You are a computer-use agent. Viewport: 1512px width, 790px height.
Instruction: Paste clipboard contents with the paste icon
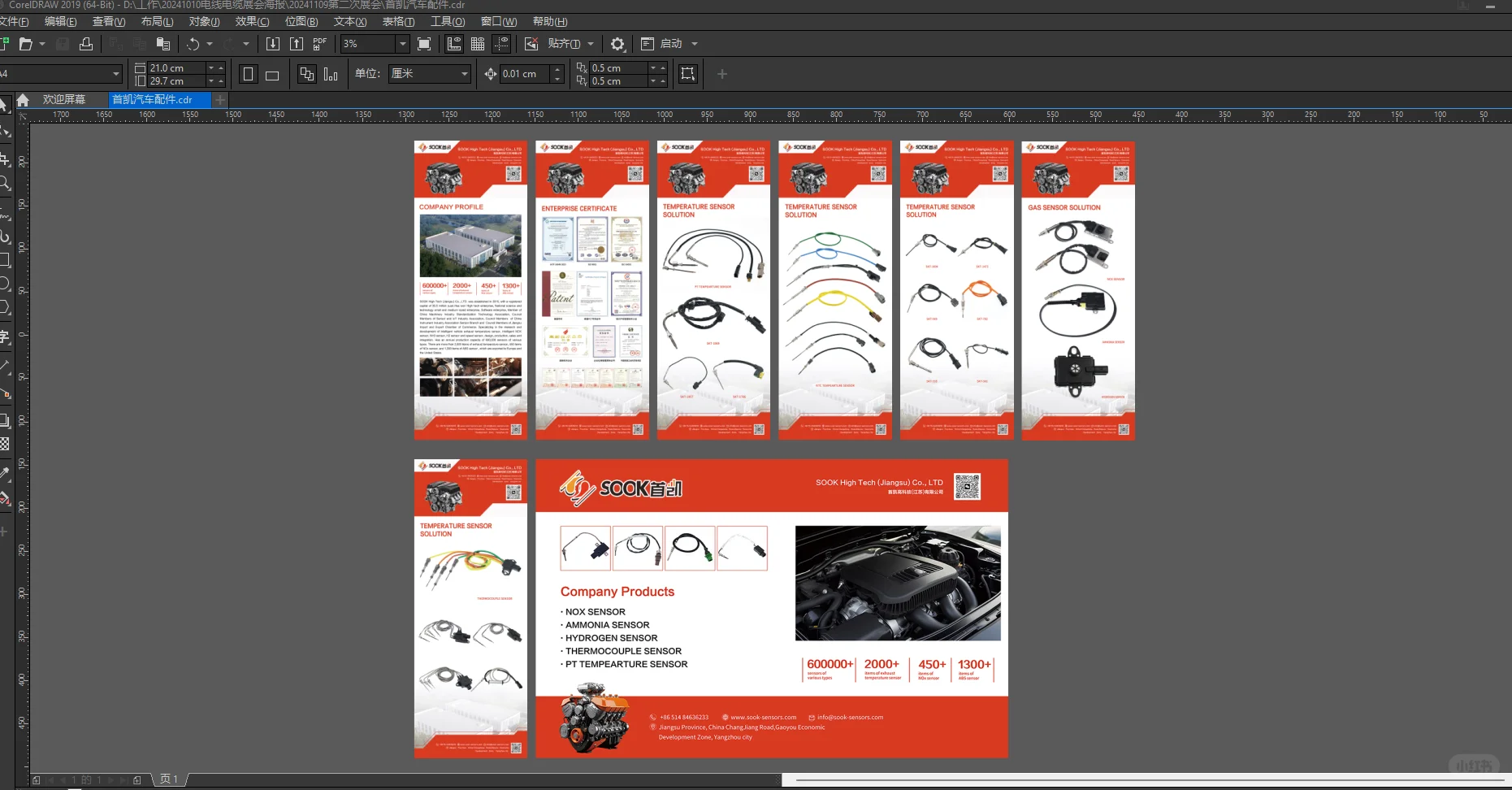click(x=163, y=44)
